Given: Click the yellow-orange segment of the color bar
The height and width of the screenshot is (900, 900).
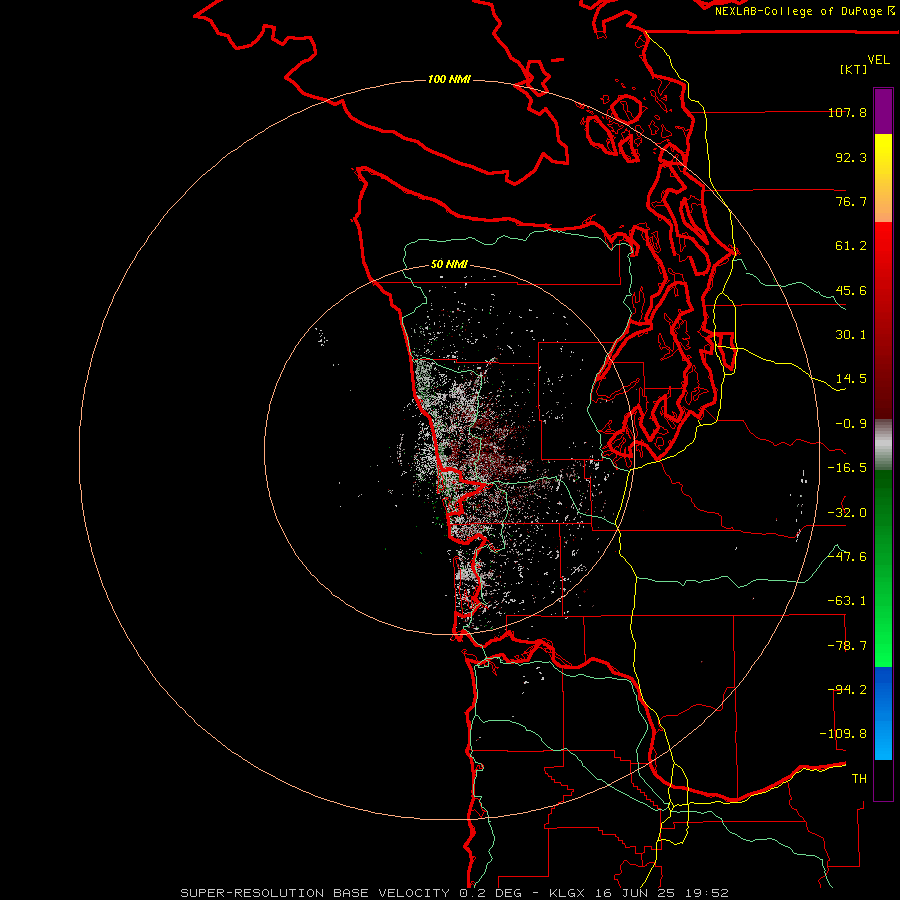Looking at the screenshot, I should pyautogui.click(x=883, y=178).
